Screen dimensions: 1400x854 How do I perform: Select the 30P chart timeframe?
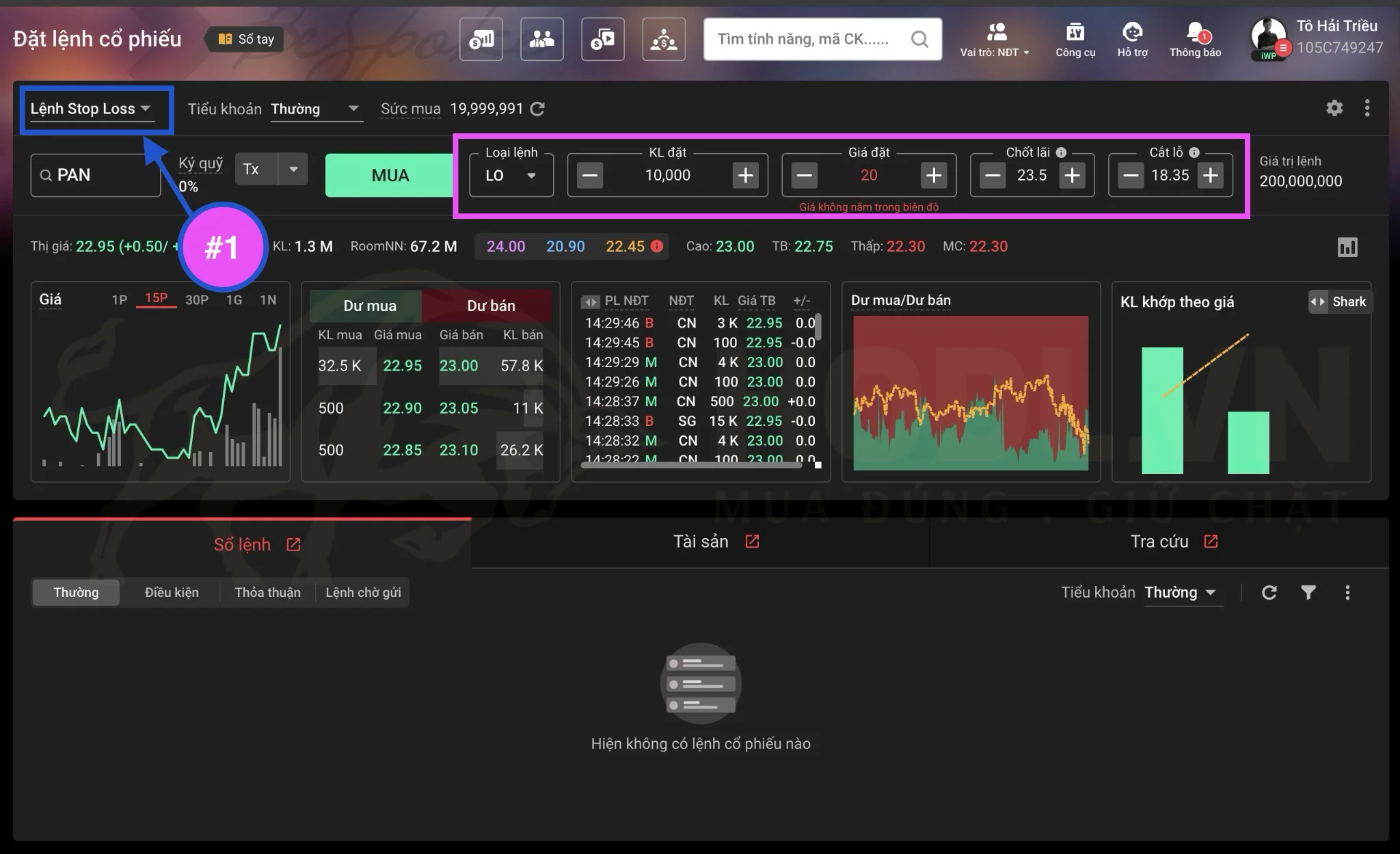(x=197, y=299)
